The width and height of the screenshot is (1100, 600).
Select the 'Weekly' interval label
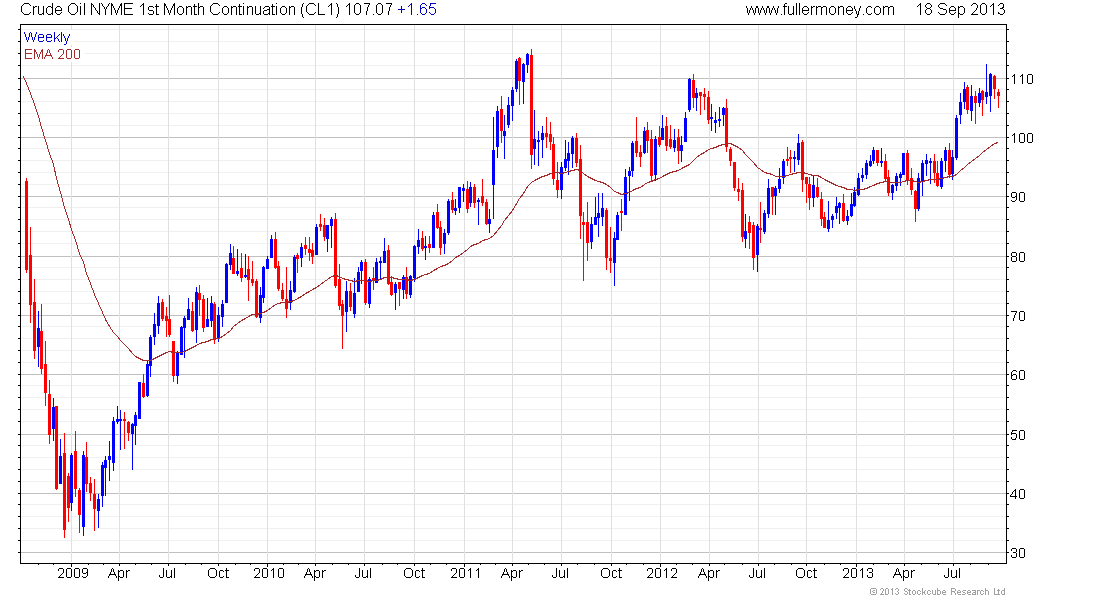[47, 37]
